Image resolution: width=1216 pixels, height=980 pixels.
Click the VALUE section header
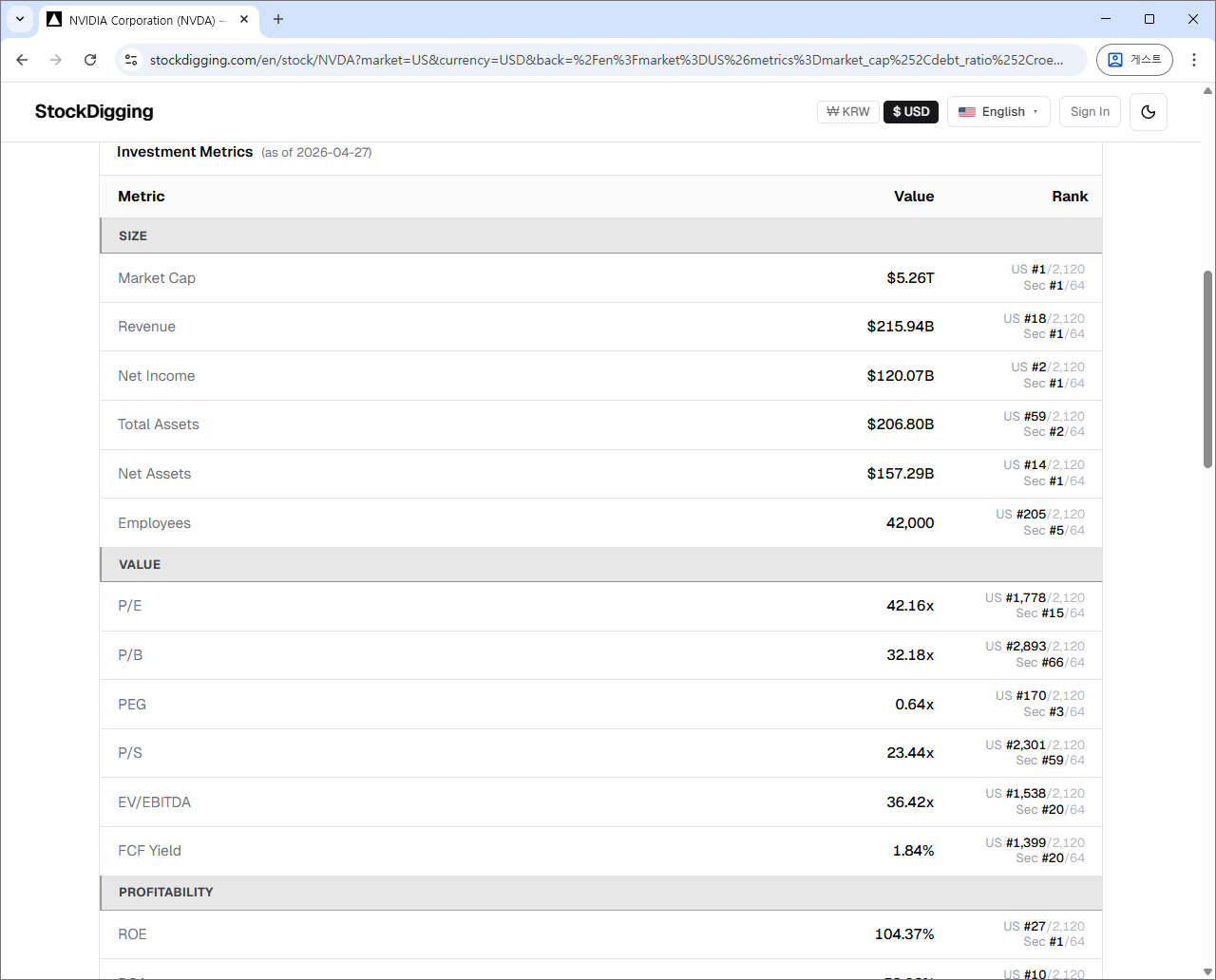pyautogui.click(x=600, y=564)
